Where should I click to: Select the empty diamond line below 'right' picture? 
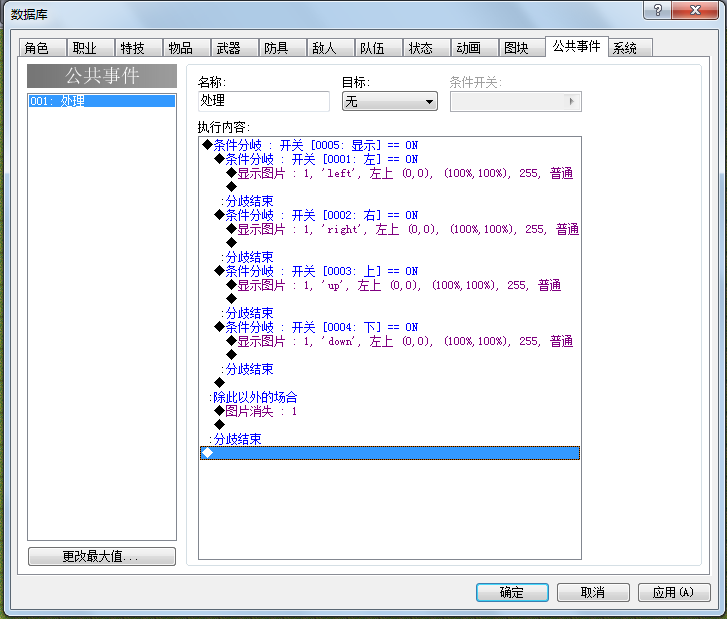[390, 243]
